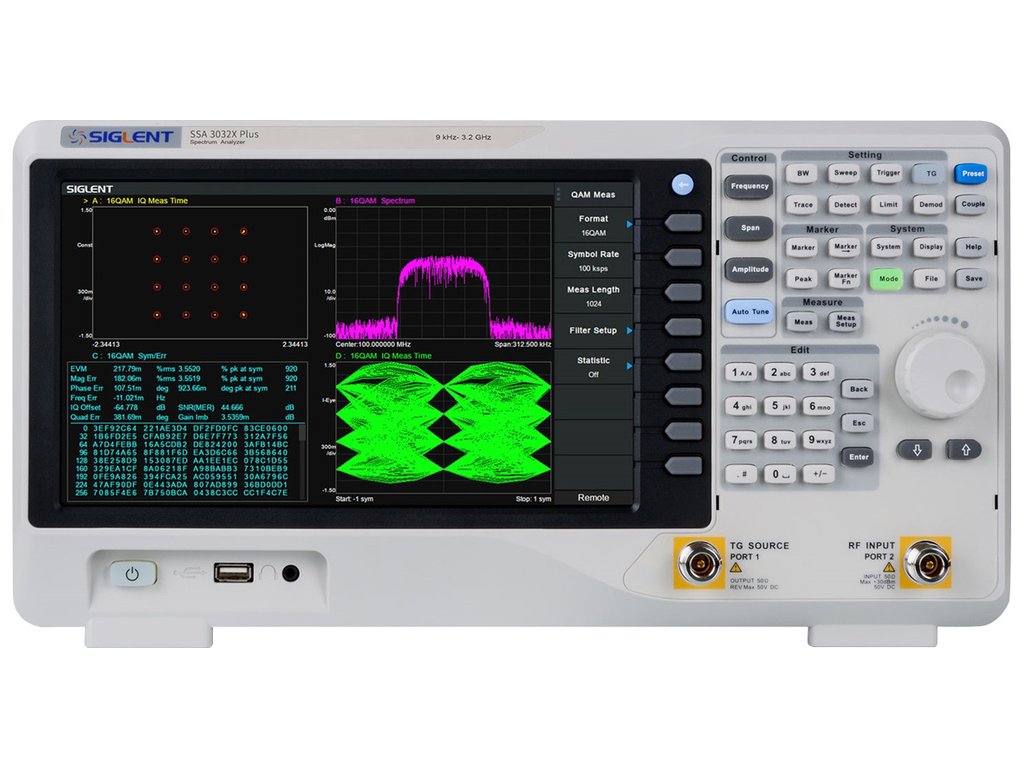The height and width of the screenshot is (768, 1024).
Task: Toggle the Auto Tune key
Action: (749, 312)
